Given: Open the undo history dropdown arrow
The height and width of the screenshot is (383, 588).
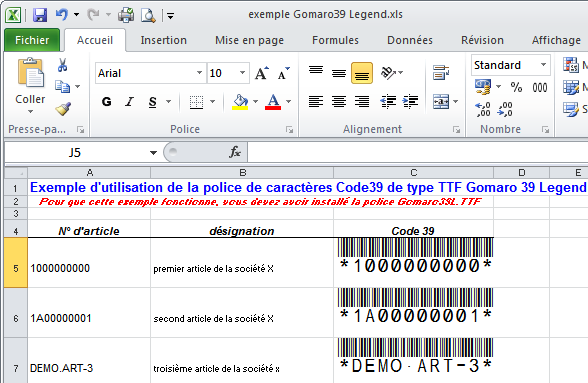Looking at the screenshot, I should click(x=76, y=15).
